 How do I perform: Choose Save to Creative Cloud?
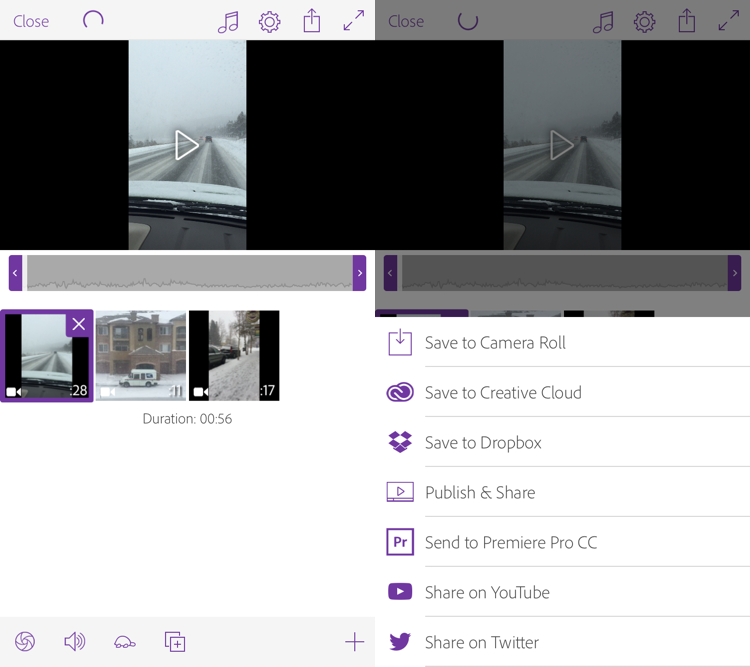(x=562, y=392)
